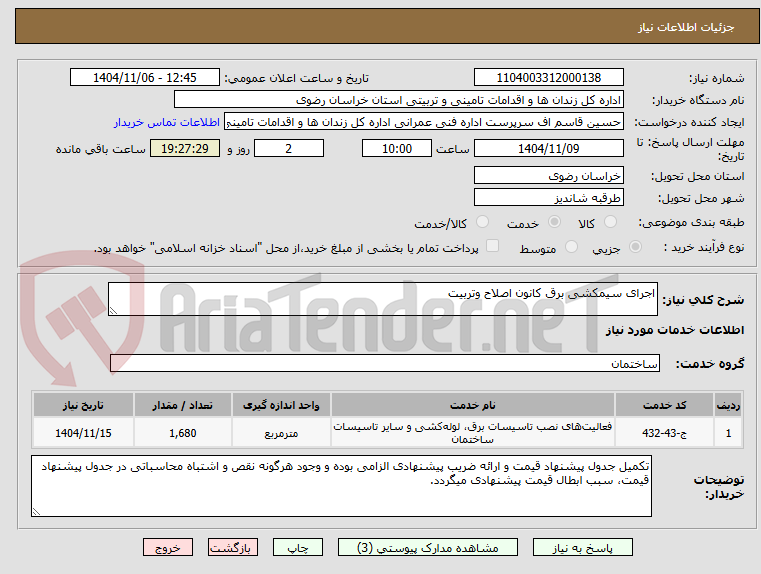
Task: Click the request creator field حسین قاسم اف
Action: tap(424, 122)
